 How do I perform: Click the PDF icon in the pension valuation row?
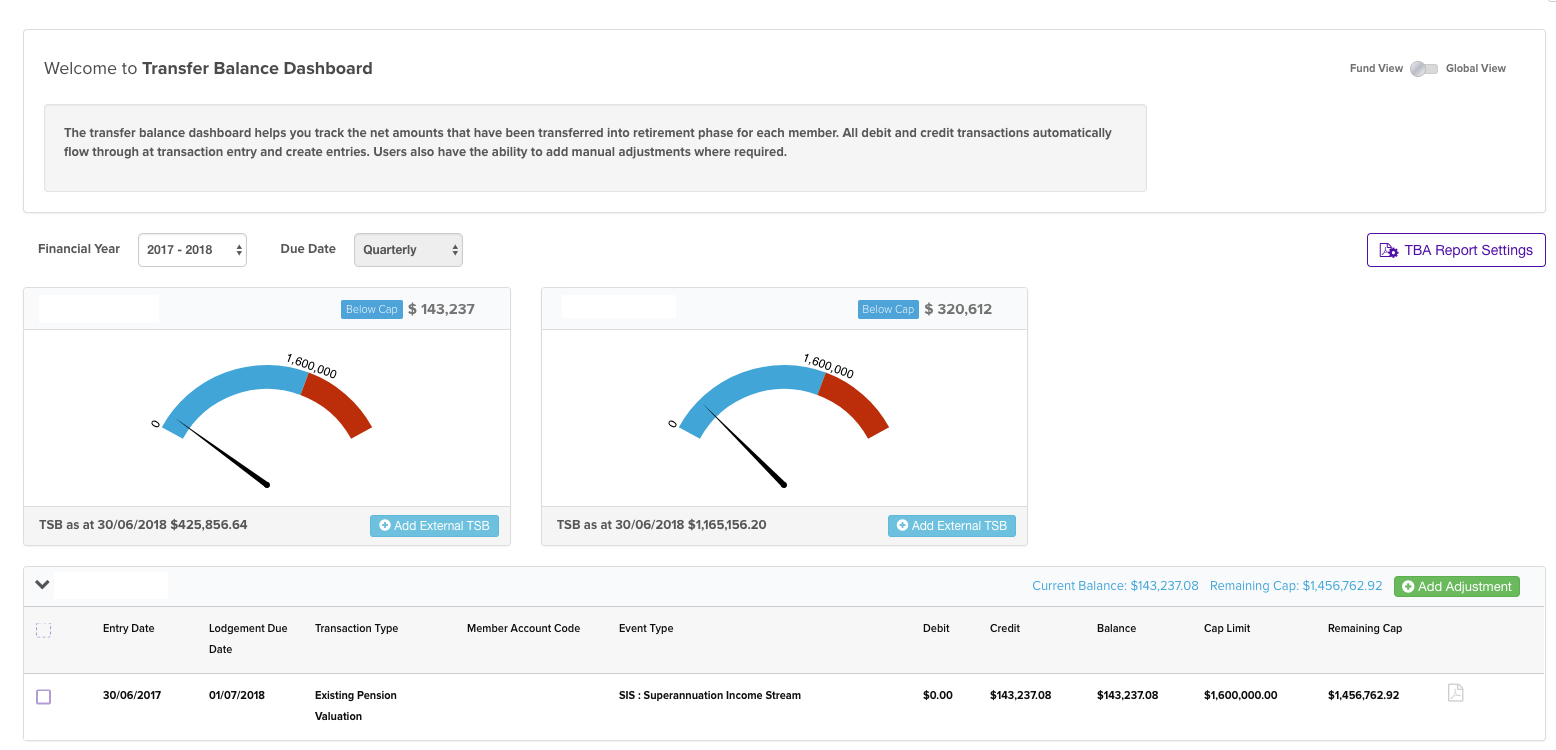[1455, 693]
